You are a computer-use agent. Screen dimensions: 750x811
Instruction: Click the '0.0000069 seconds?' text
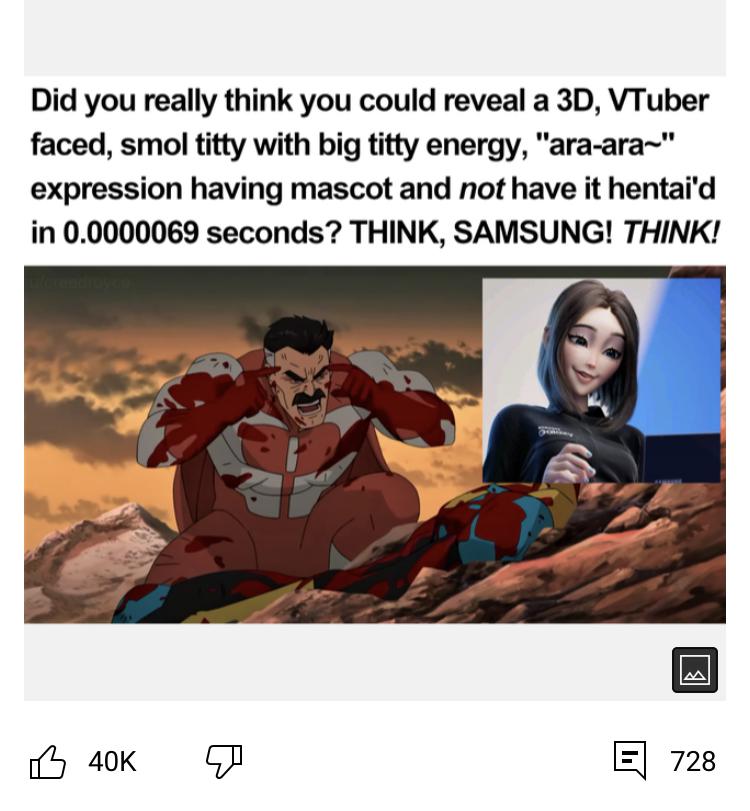(x=202, y=233)
